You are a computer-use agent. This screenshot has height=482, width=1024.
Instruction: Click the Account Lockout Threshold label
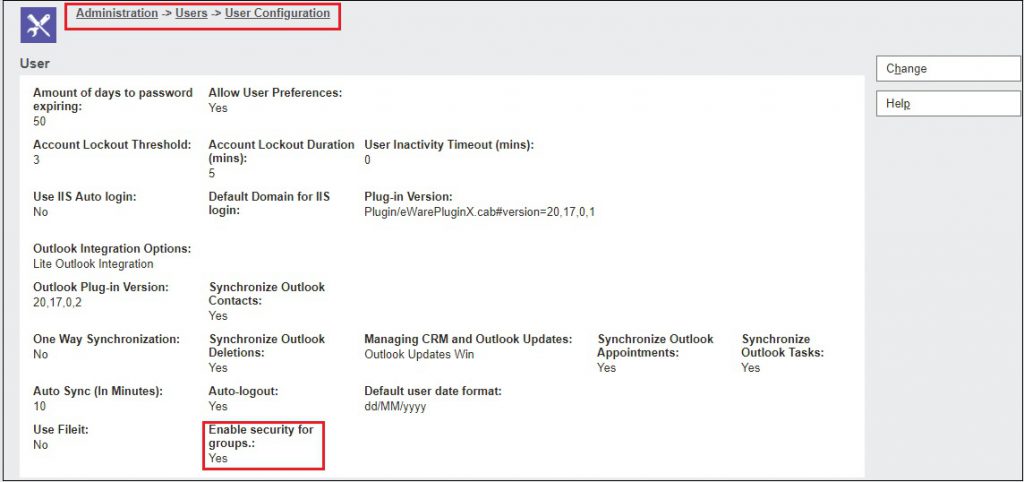coord(112,145)
